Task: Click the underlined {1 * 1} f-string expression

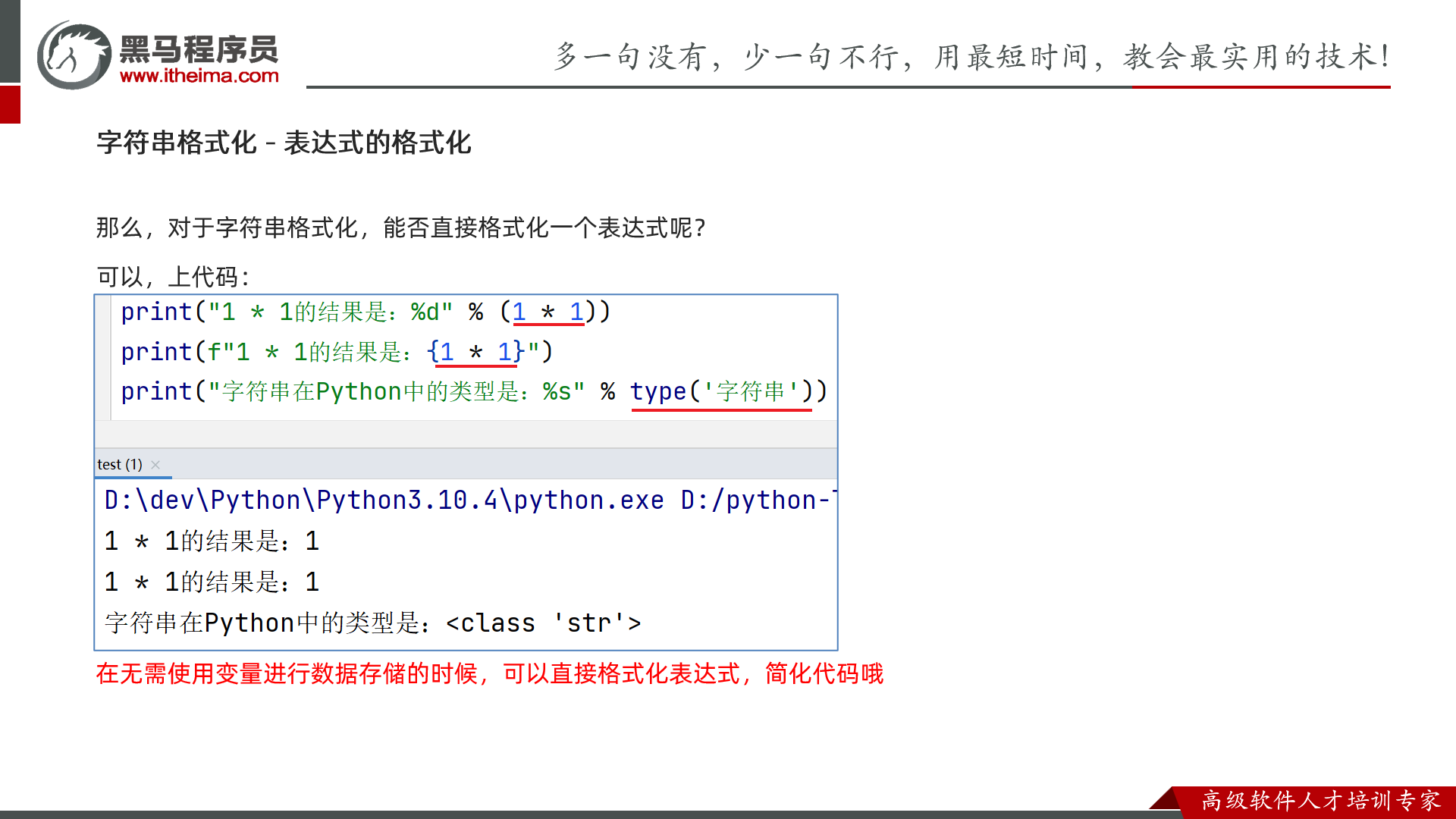Action: pyautogui.click(x=475, y=352)
